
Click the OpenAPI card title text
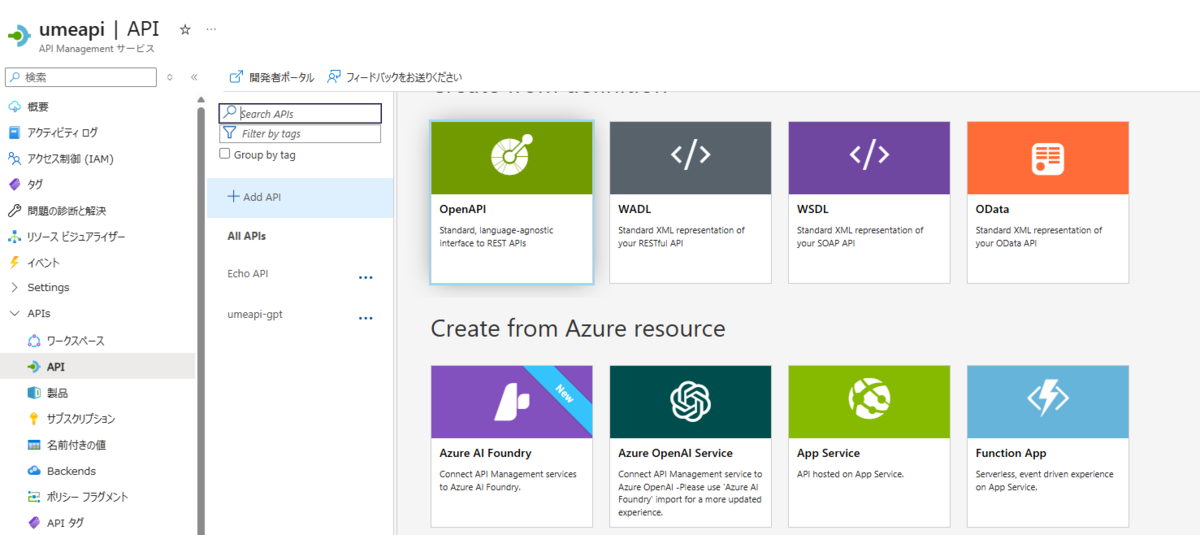coord(461,209)
